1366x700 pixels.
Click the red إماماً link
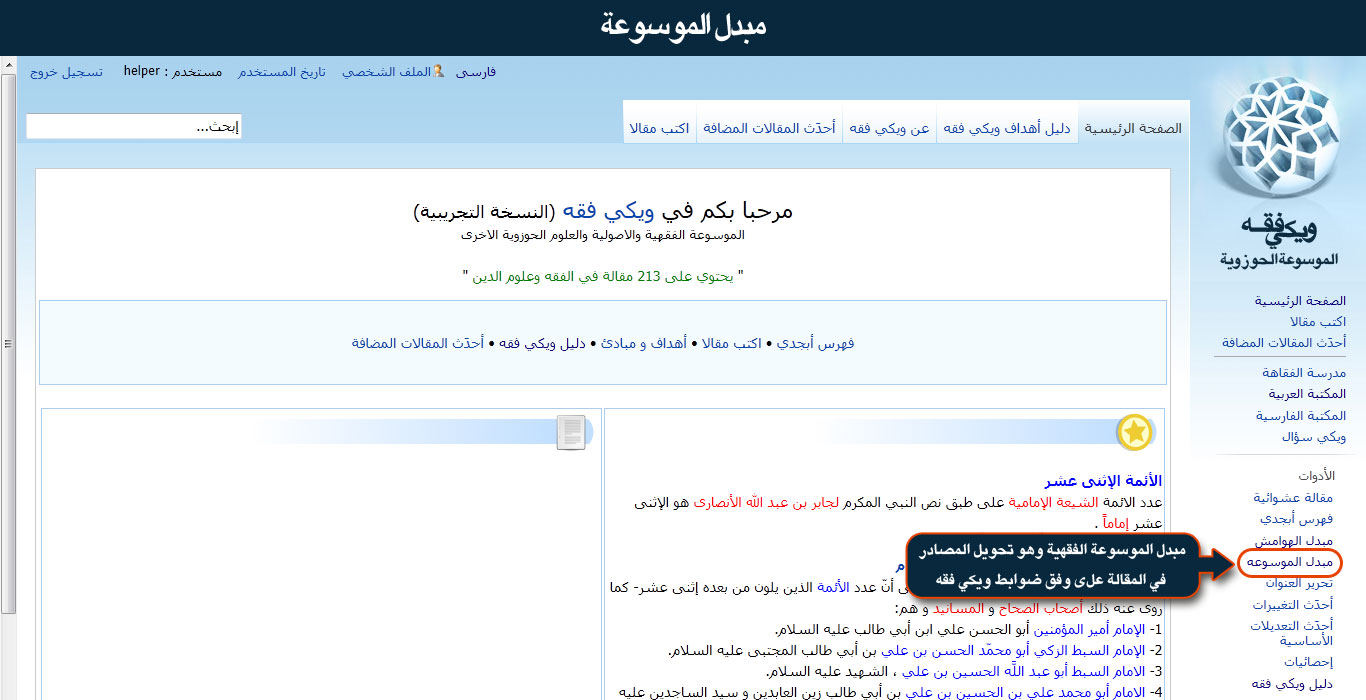pos(1117,523)
